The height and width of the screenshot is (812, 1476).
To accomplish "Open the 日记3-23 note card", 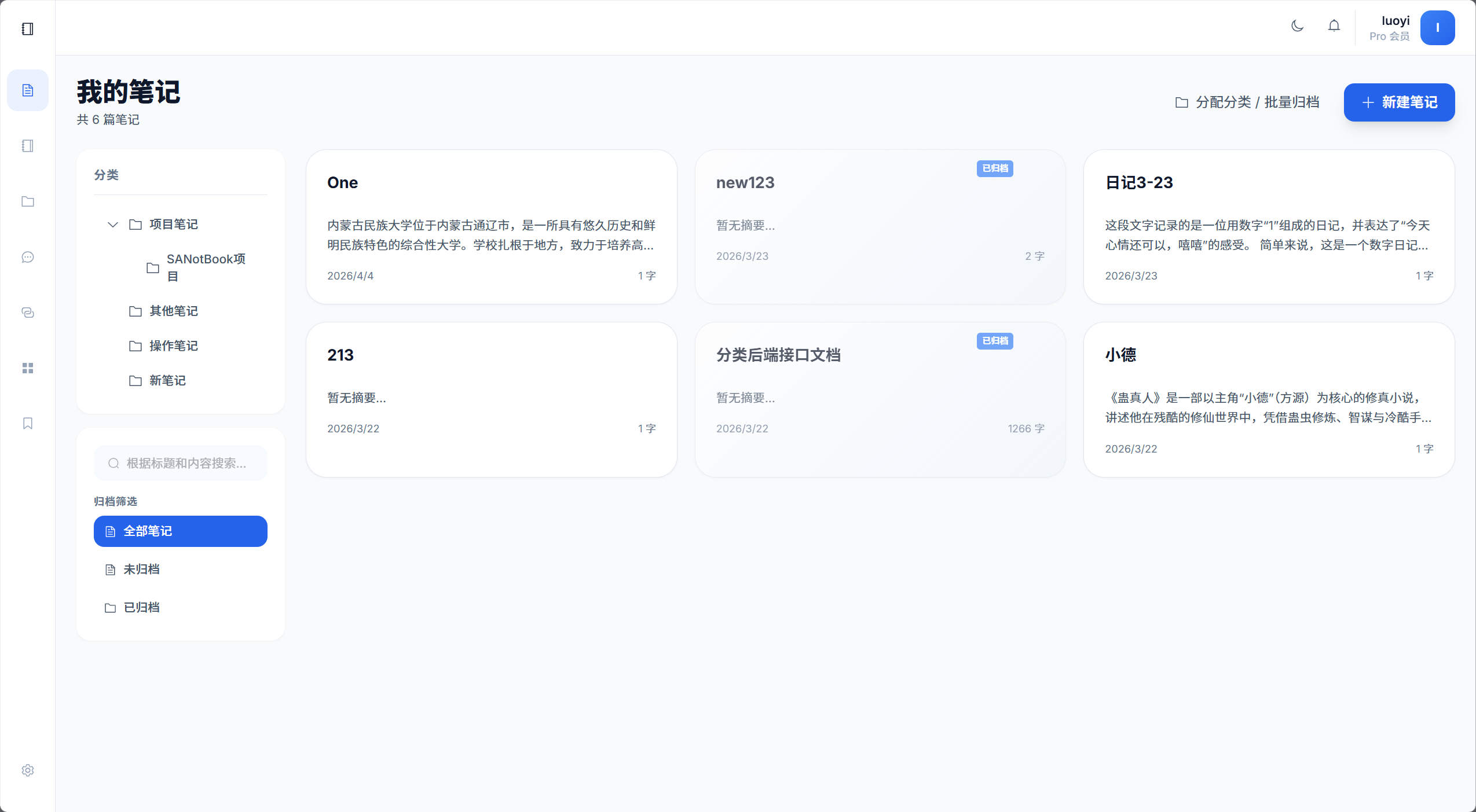I will click(x=1268, y=227).
